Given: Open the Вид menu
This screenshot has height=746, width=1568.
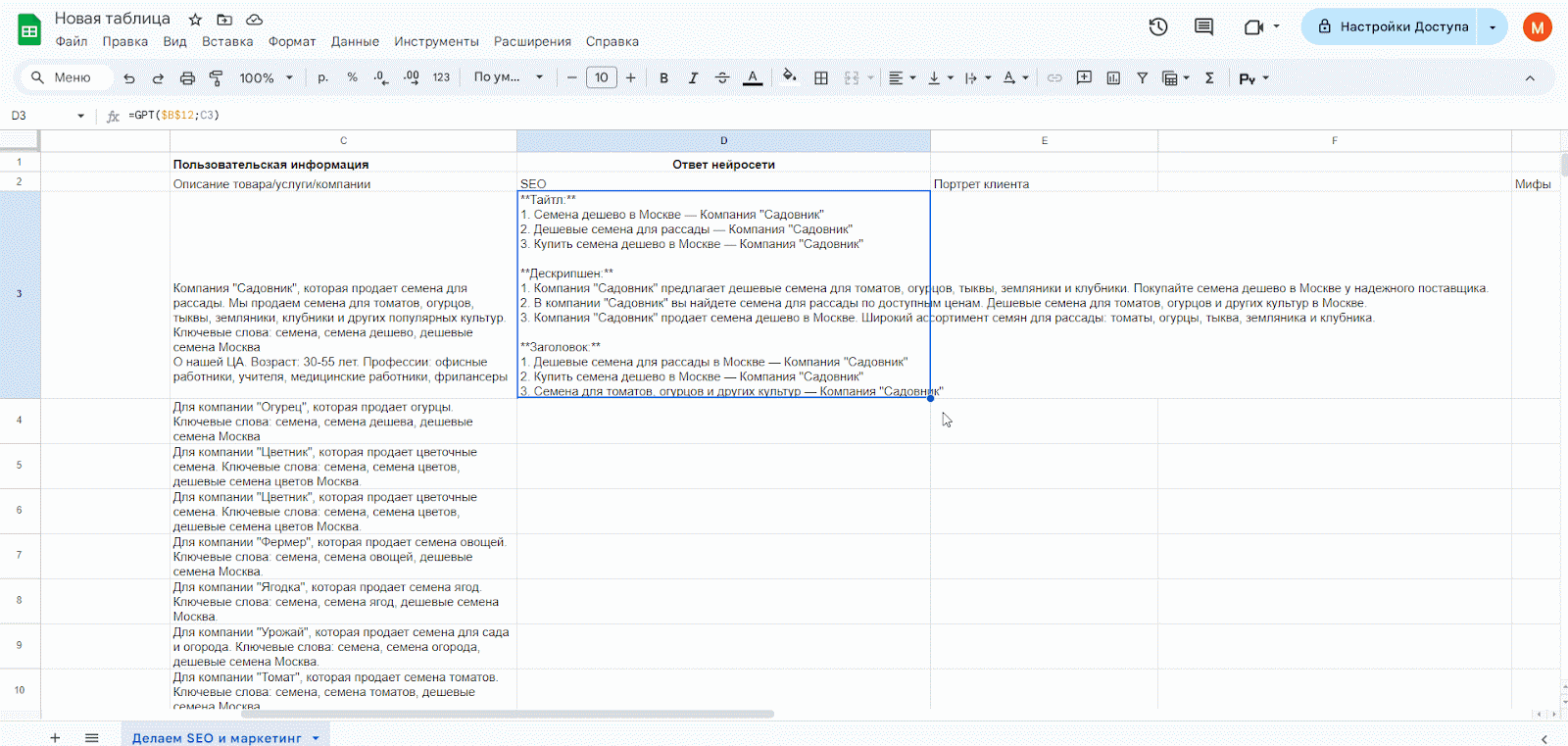Looking at the screenshot, I should point(174,42).
